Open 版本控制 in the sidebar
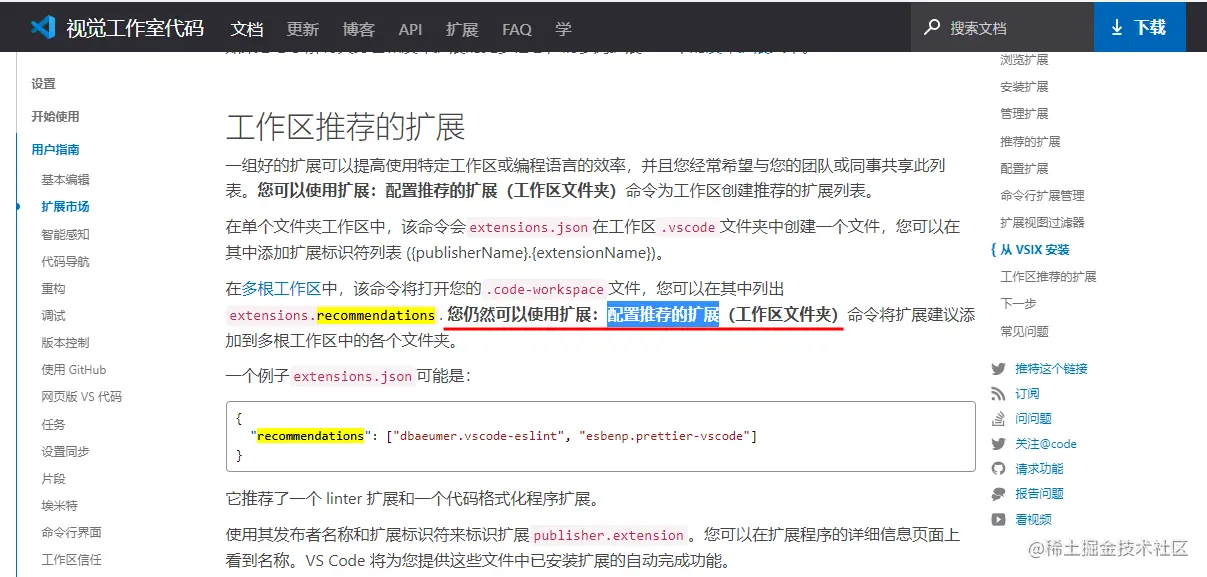Viewport: 1207px width, 577px height. pyautogui.click(x=65, y=343)
